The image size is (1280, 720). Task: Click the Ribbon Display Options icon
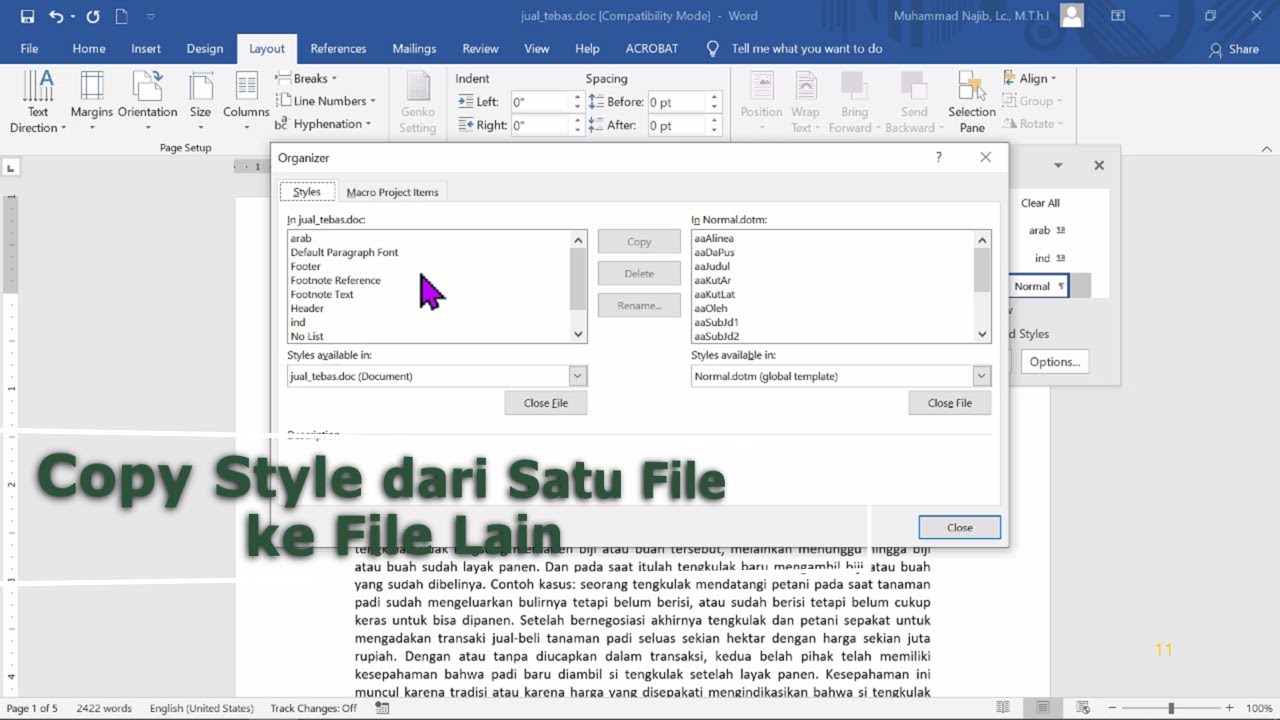(1118, 16)
